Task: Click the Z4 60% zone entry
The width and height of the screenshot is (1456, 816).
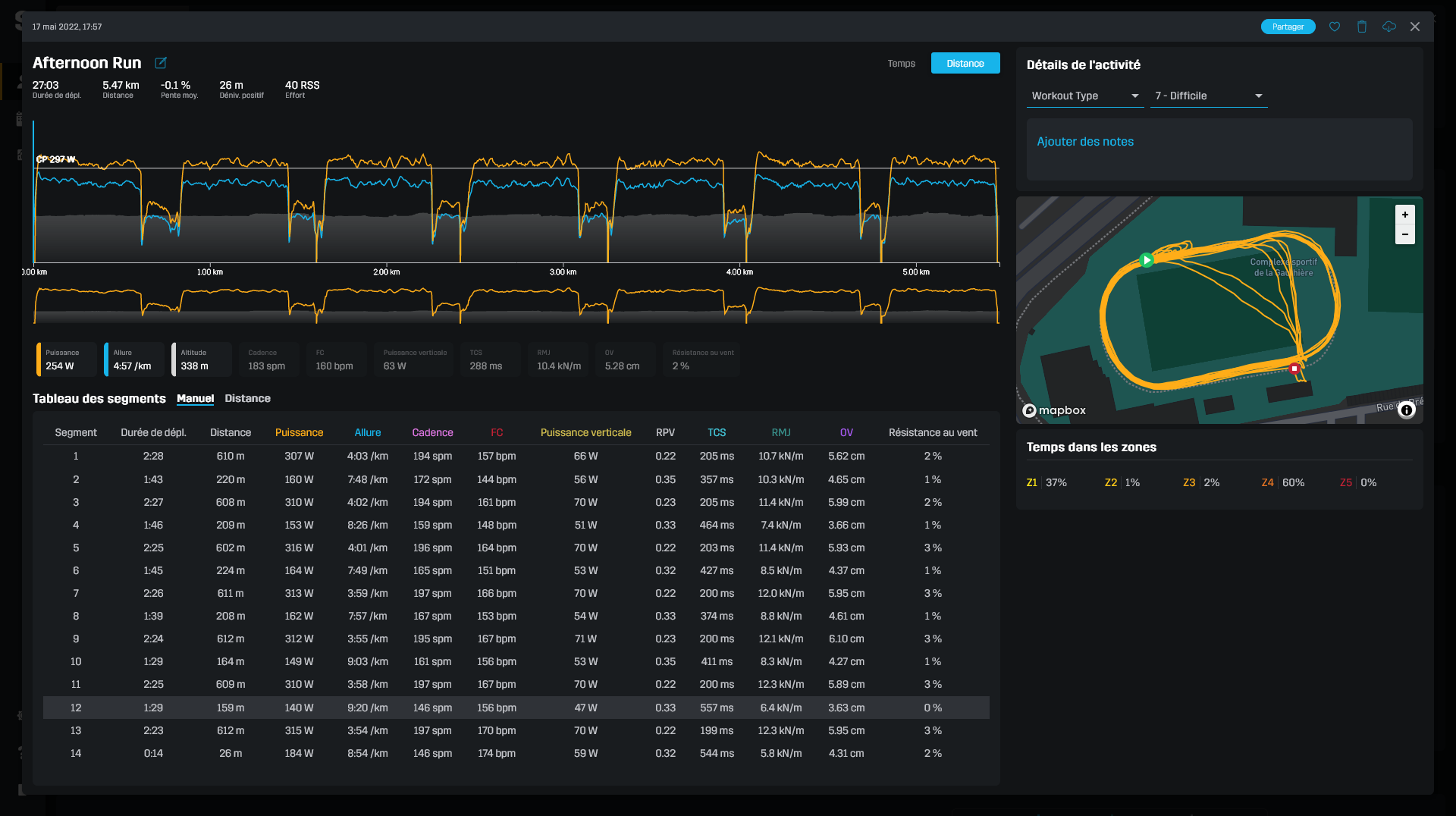Action: pos(1282,483)
